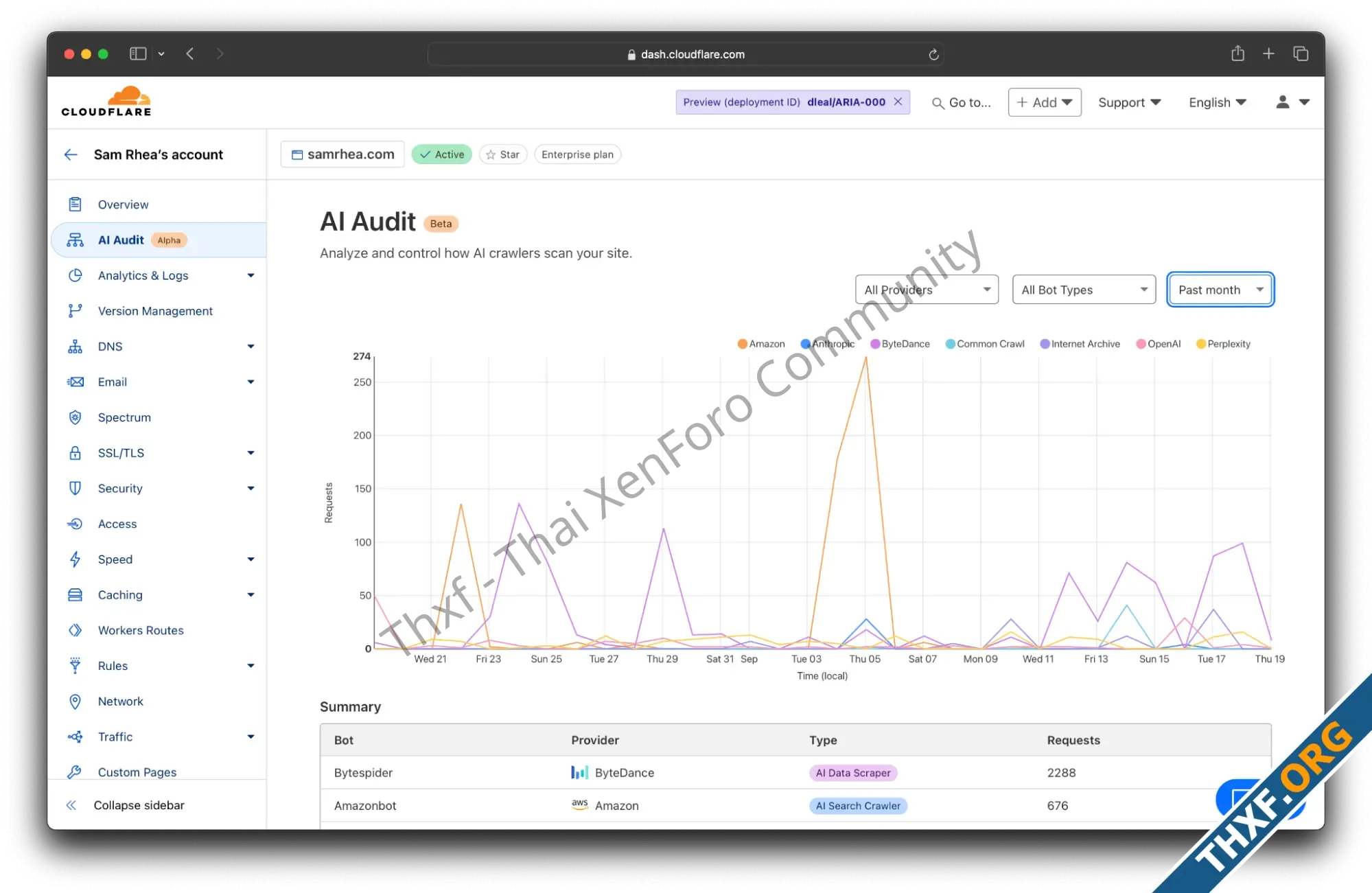Viewport: 1372px width, 893px height.
Task: Click the SSL/TLS lock icon
Action: pos(75,453)
